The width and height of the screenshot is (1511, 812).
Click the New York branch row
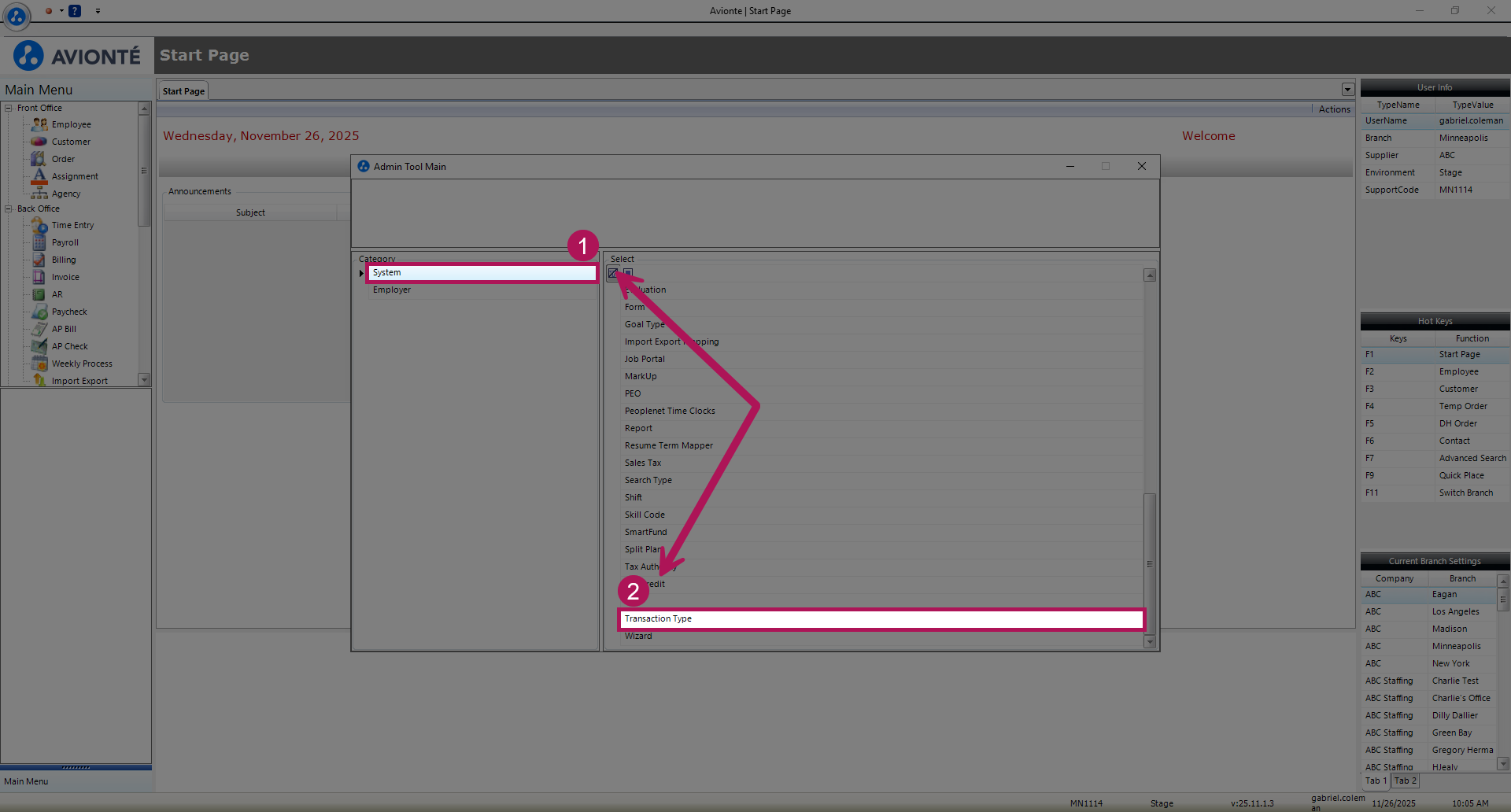1429,663
